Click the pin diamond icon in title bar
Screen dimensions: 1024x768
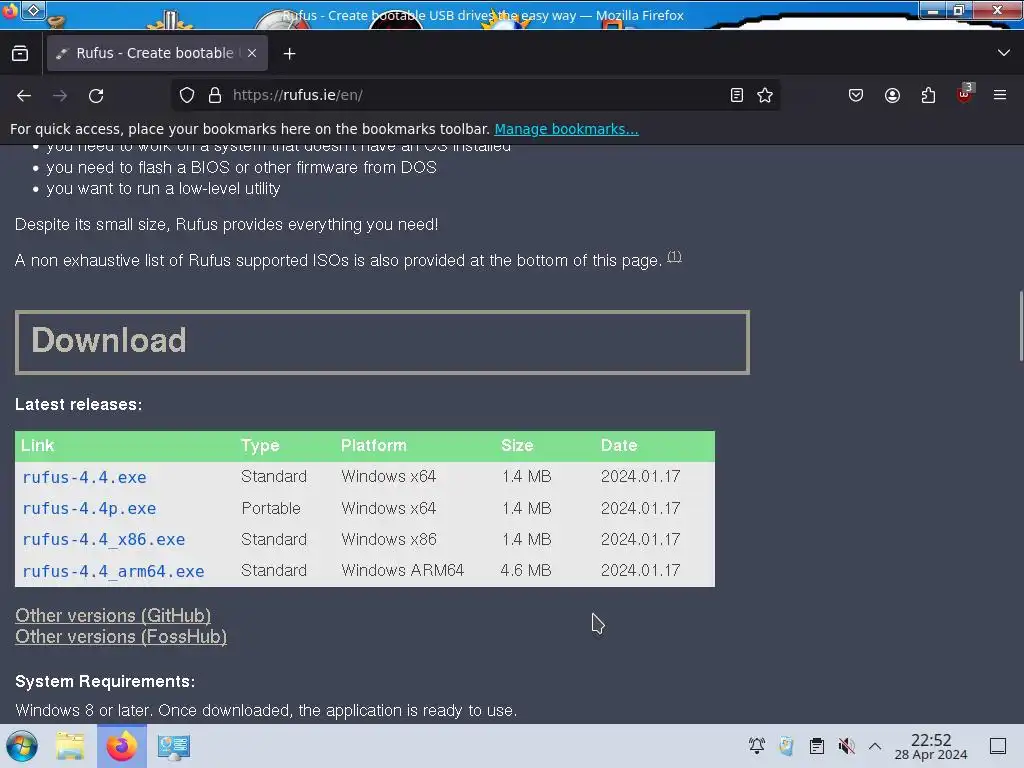coord(34,10)
